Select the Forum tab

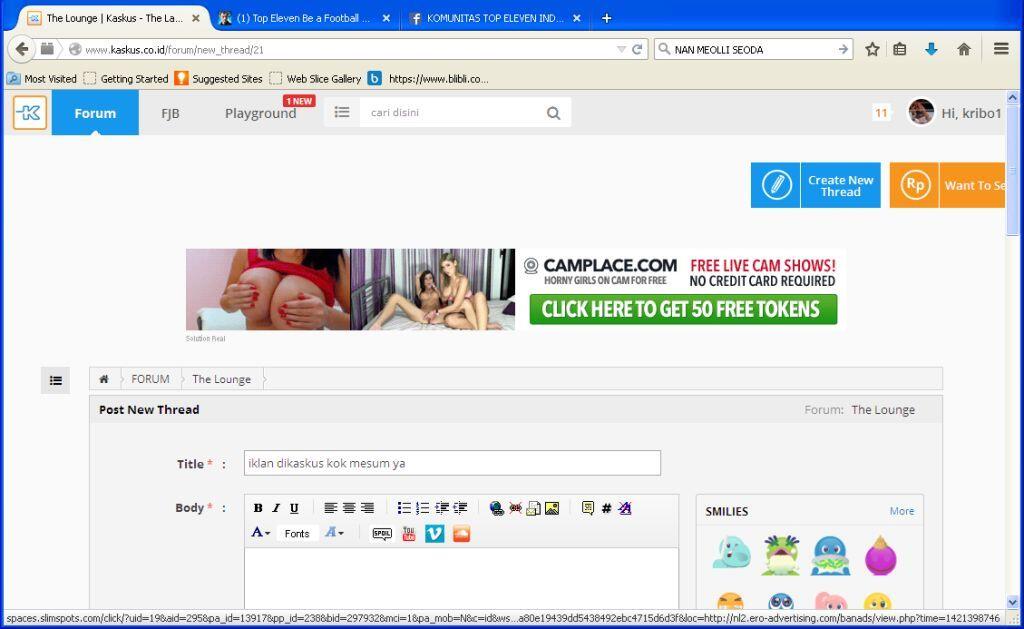(x=95, y=113)
